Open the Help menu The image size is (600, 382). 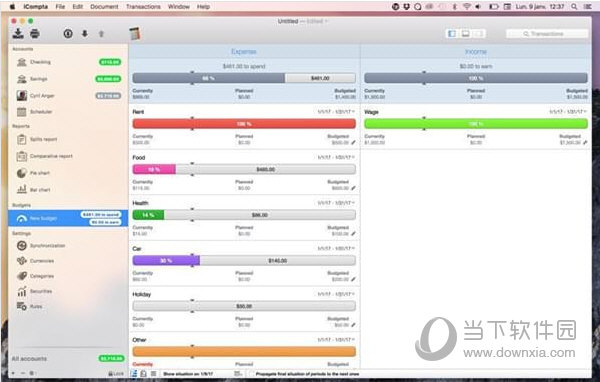pos(203,7)
